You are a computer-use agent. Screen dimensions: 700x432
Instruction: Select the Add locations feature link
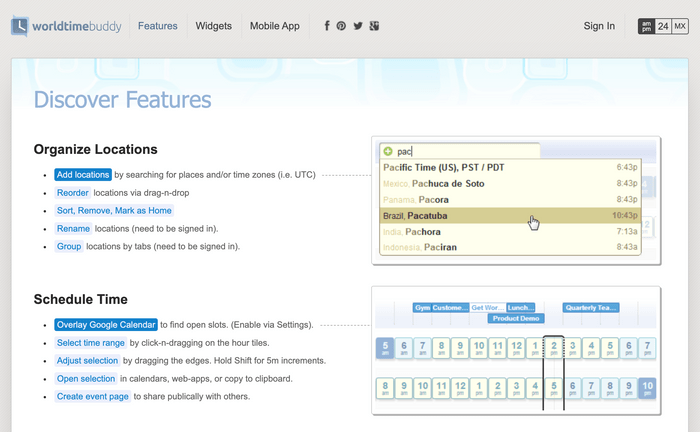pyautogui.click(x=83, y=174)
